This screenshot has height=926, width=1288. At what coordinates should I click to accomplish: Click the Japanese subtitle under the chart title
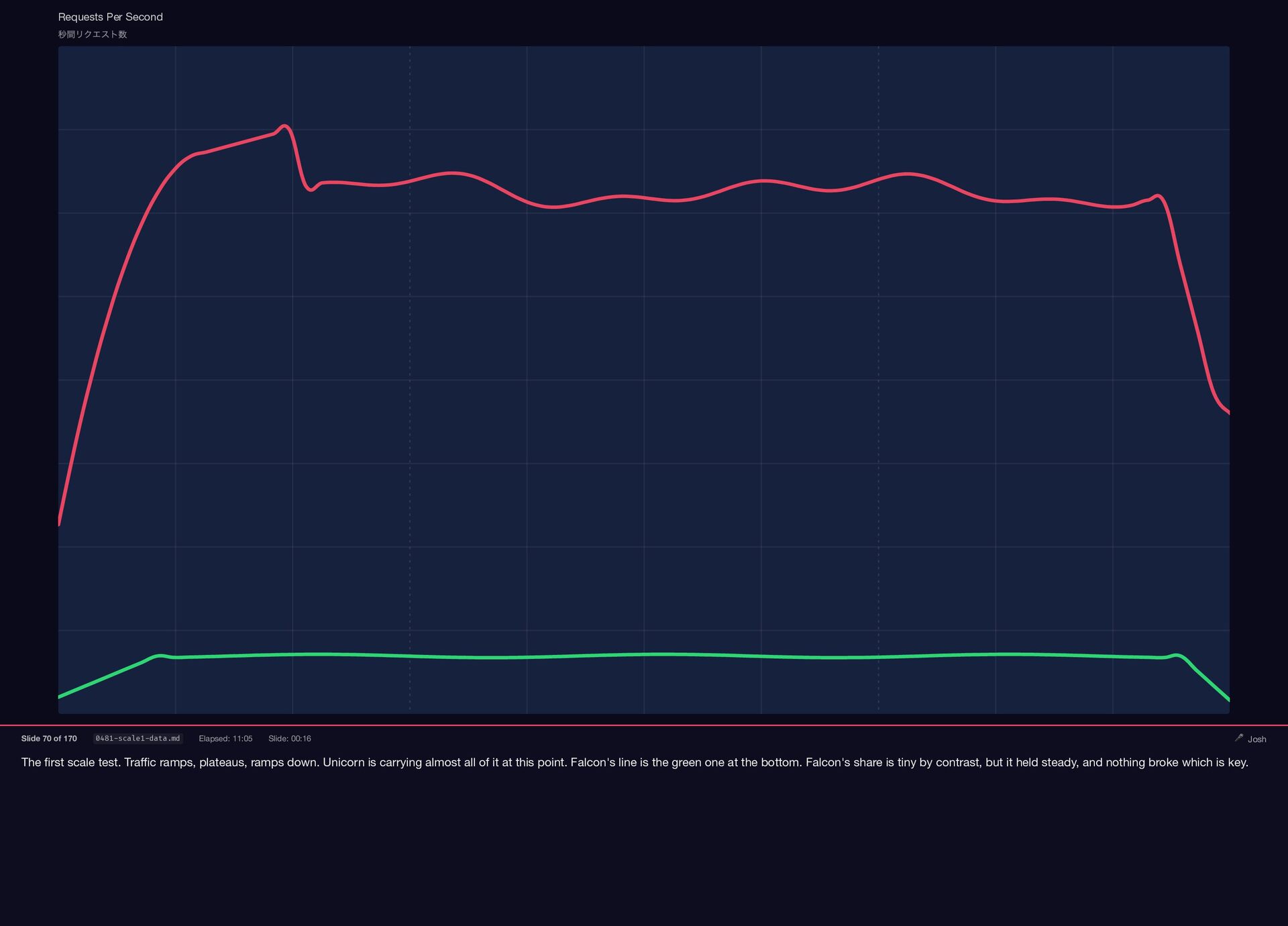pyautogui.click(x=92, y=34)
